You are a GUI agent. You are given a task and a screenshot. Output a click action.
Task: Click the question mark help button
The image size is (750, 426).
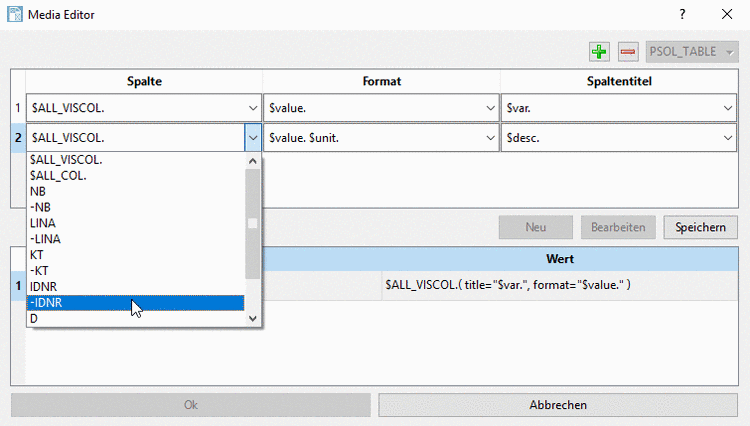coord(682,15)
